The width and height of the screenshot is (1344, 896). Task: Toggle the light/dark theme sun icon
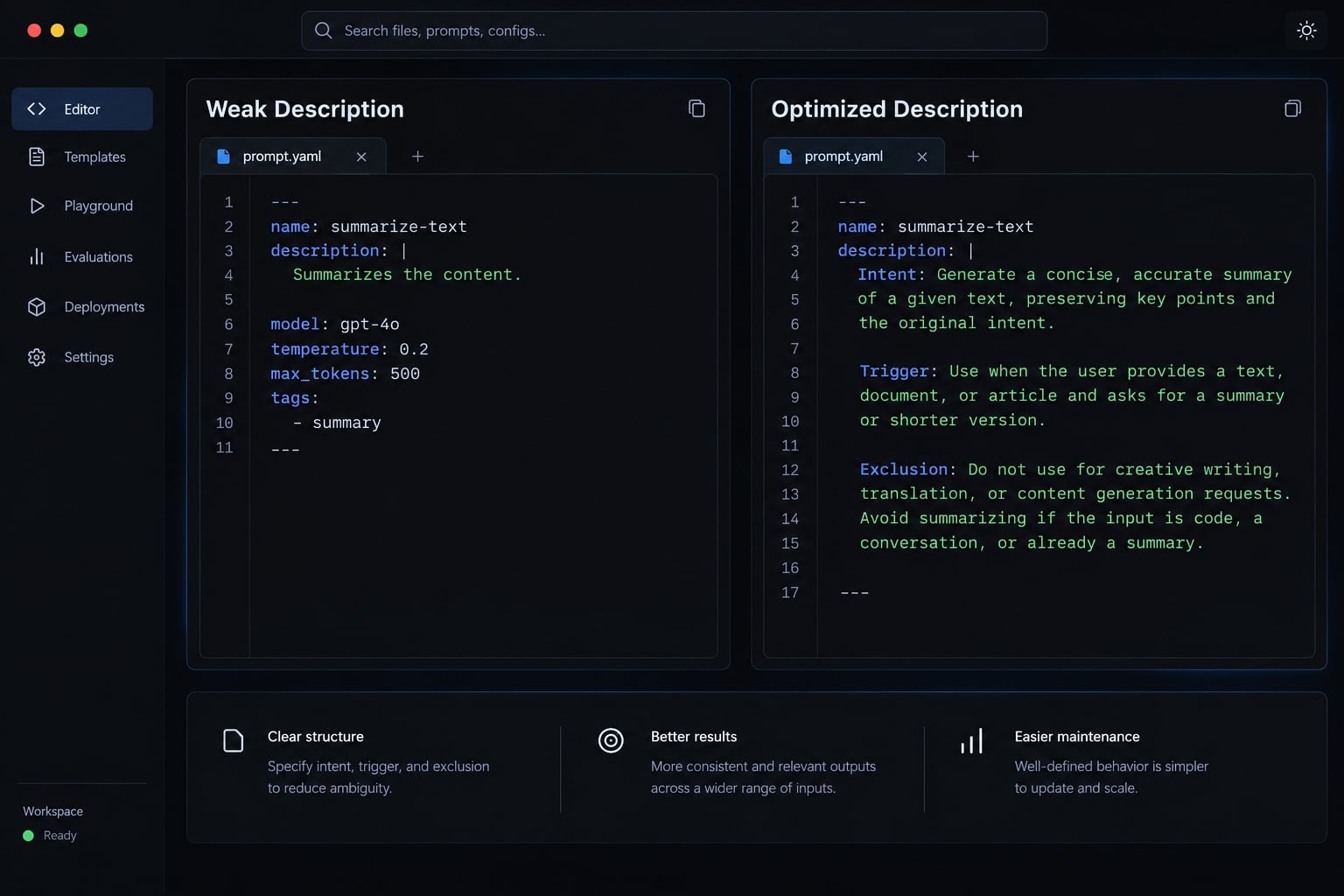pos(1306,31)
